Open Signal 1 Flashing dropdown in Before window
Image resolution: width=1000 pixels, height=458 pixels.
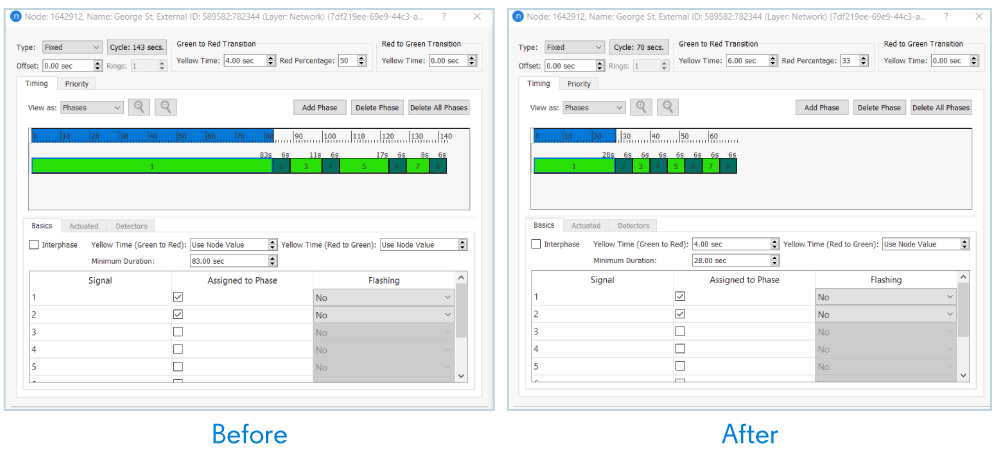click(x=384, y=297)
